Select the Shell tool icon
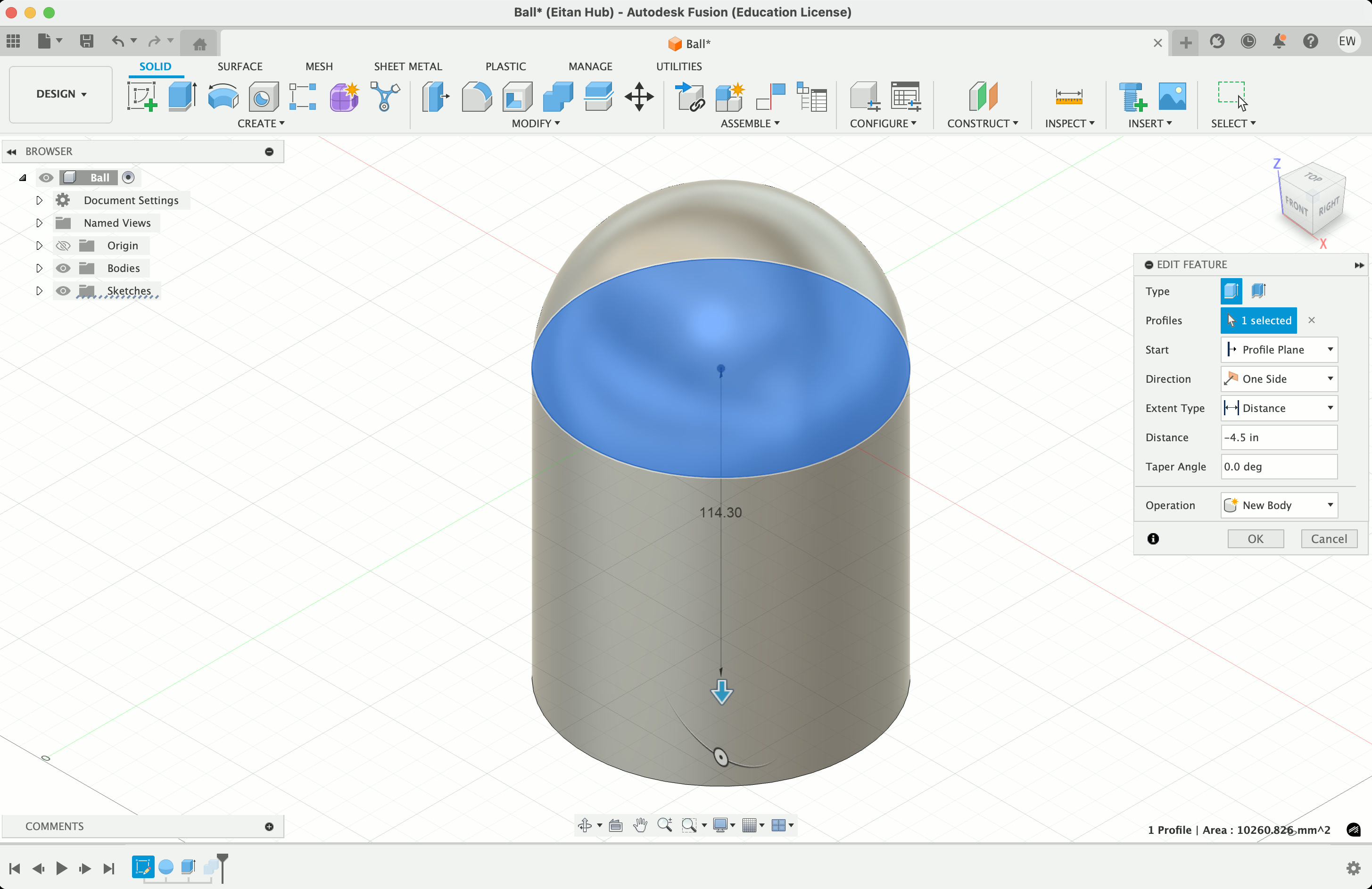Image resolution: width=1372 pixels, height=889 pixels. (x=517, y=96)
